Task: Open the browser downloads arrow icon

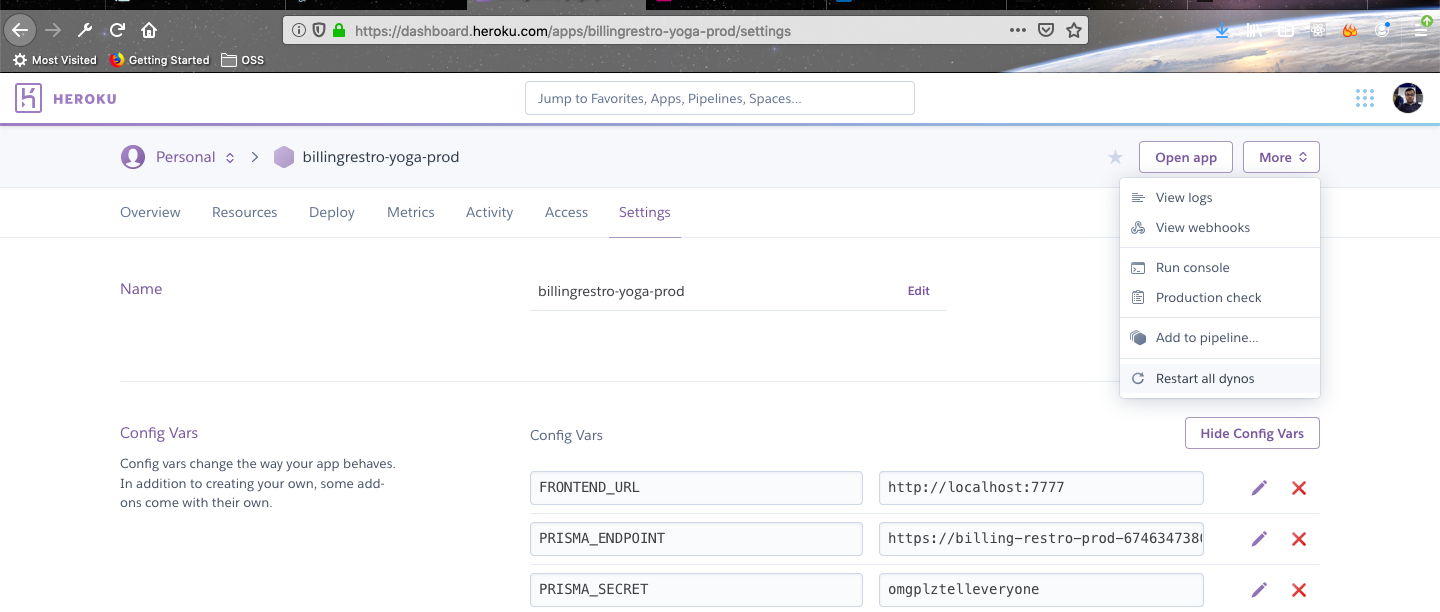Action: (x=1222, y=31)
